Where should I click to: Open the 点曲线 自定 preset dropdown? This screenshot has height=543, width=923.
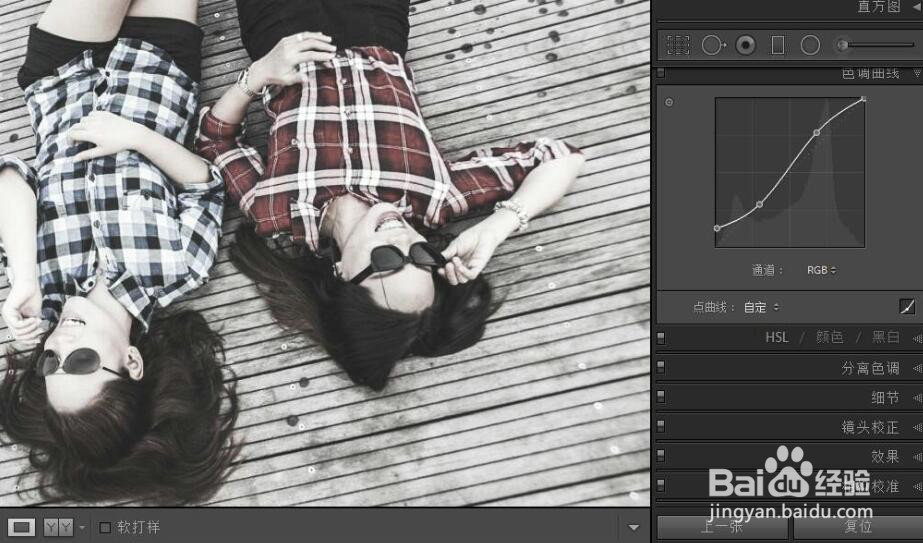tap(761, 307)
